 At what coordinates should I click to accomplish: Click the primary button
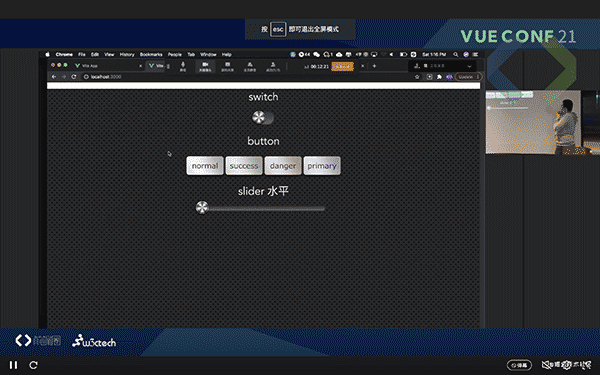coord(322,166)
